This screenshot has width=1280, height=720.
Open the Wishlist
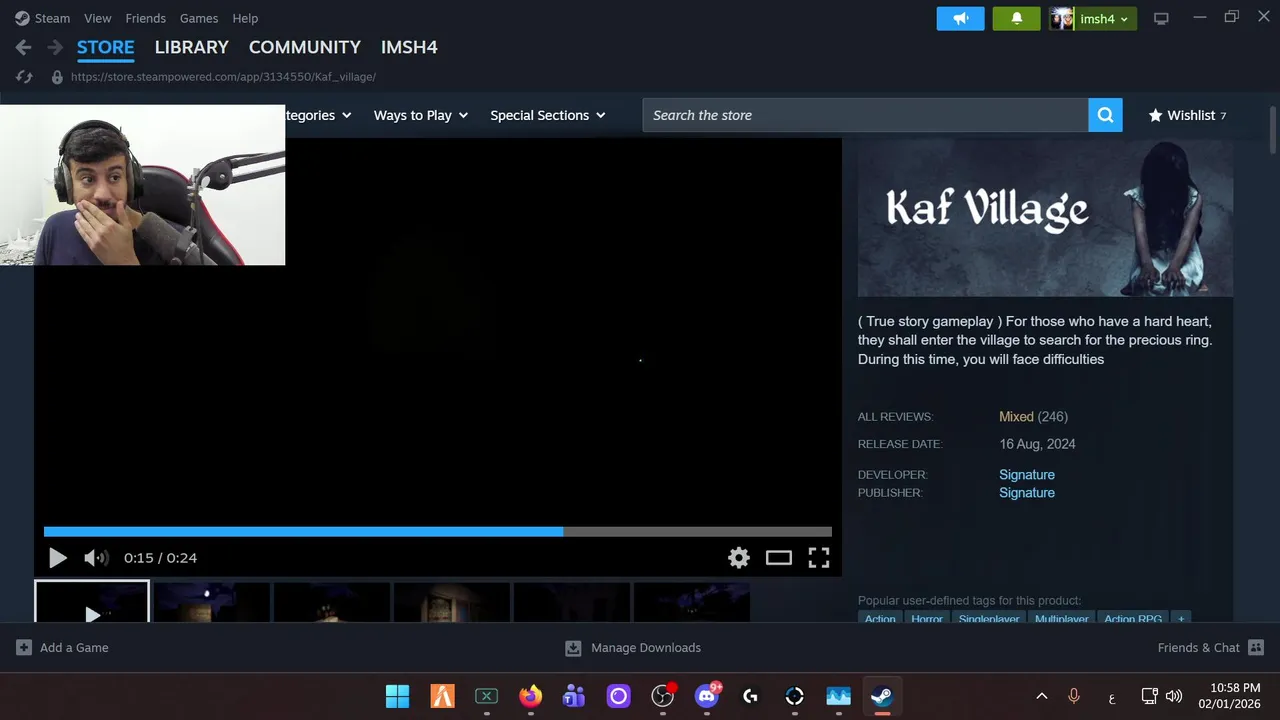(1187, 115)
